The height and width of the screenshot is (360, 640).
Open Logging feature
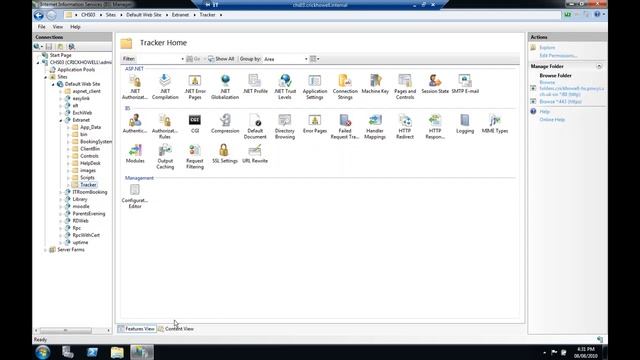point(465,124)
